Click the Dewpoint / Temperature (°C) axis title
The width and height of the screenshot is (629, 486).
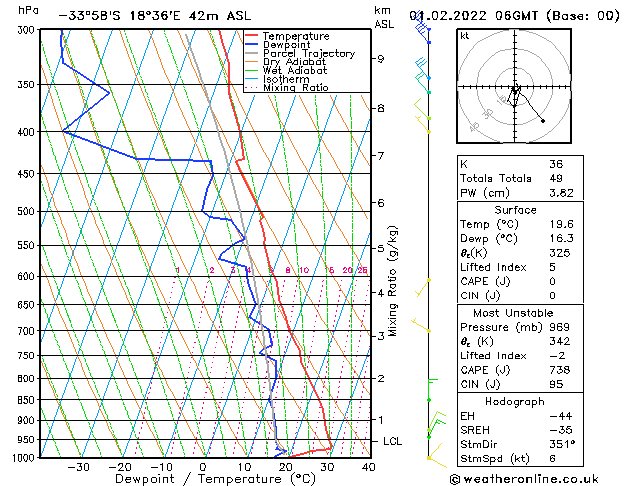[215, 479]
